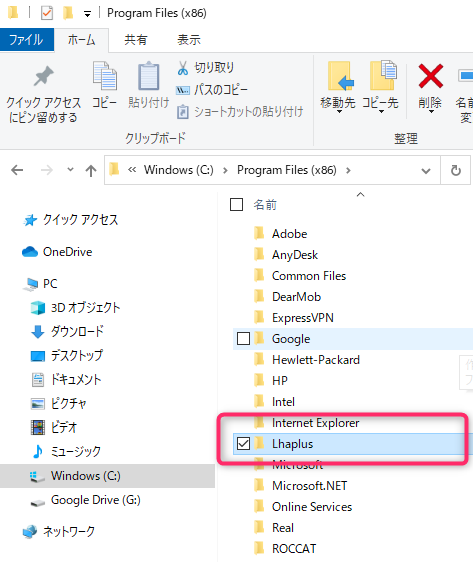Open the ファイル (File) tab

(x=27, y=39)
